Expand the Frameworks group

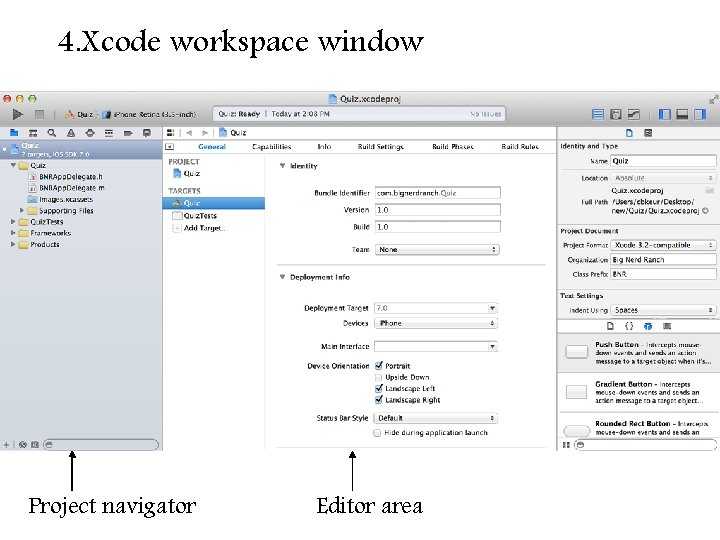point(13,233)
